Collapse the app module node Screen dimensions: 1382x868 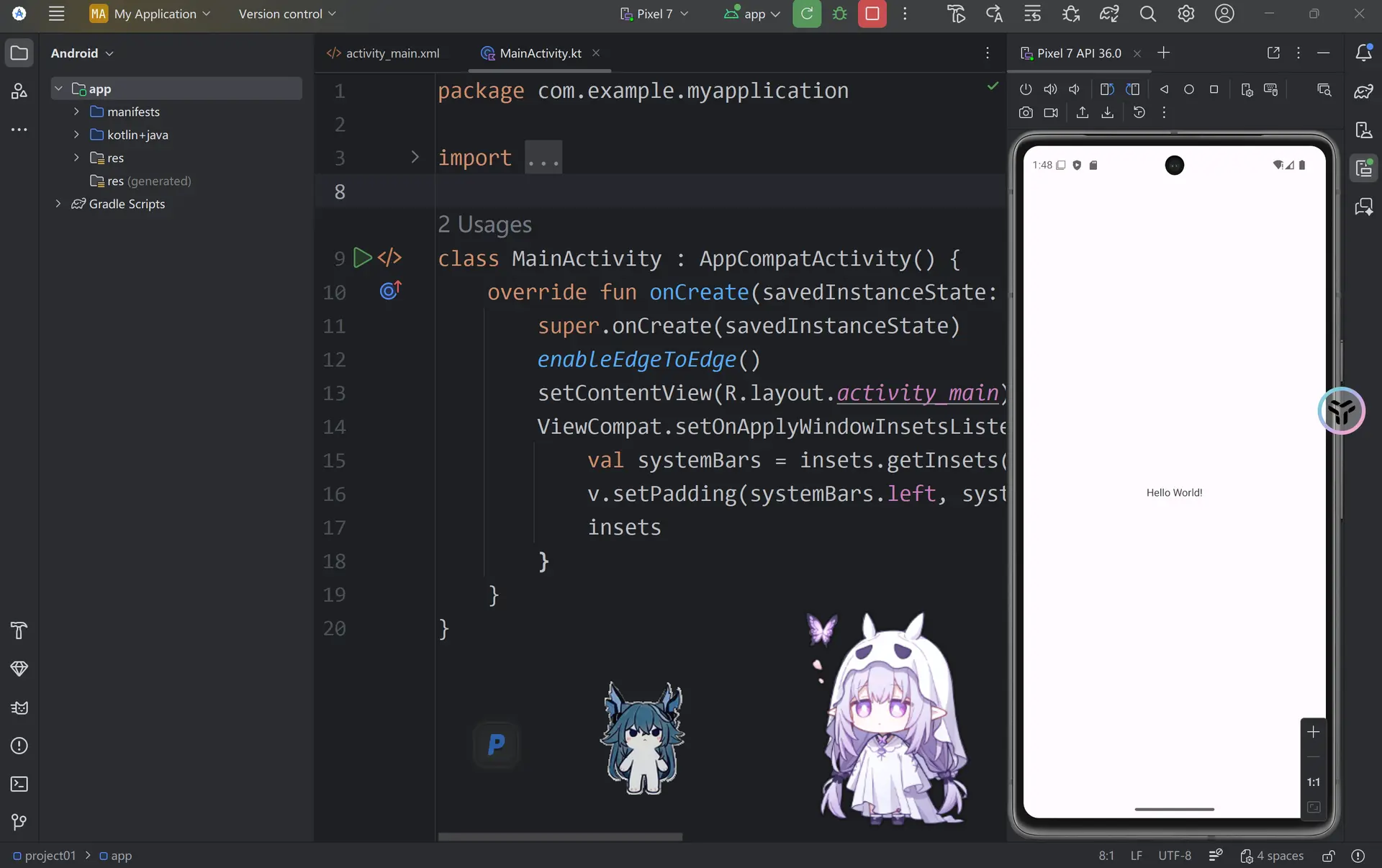pyautogui.click(x=58, y=89)
